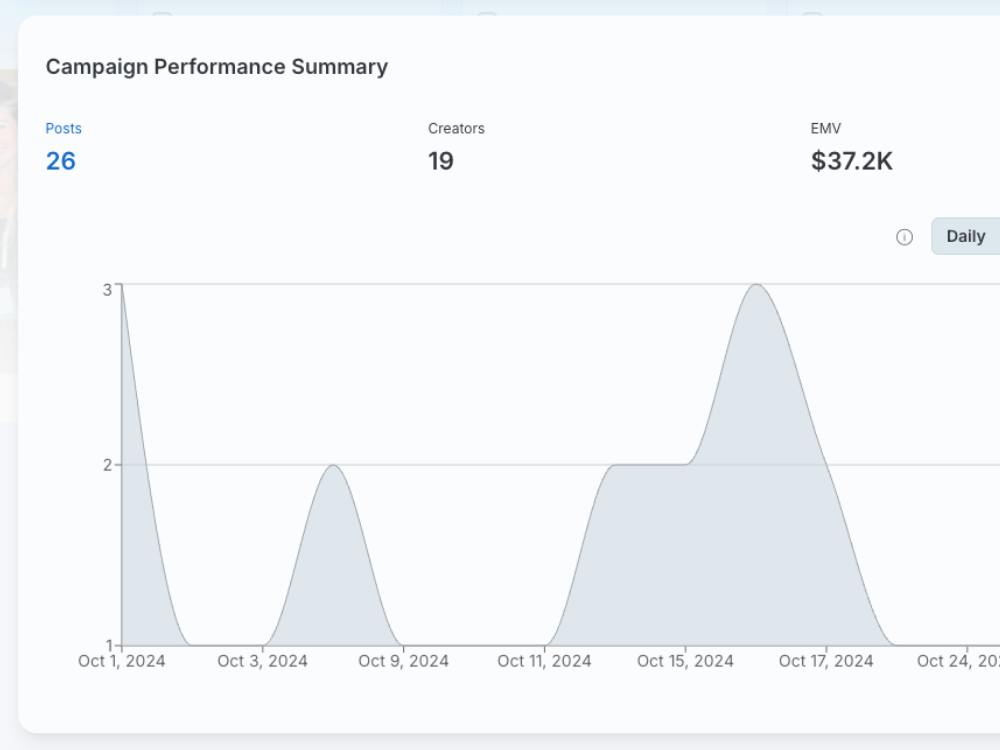Click the Campaign Performance Summary heading
The height and width of the screenshot is (750, 1000).
(217, 67)
